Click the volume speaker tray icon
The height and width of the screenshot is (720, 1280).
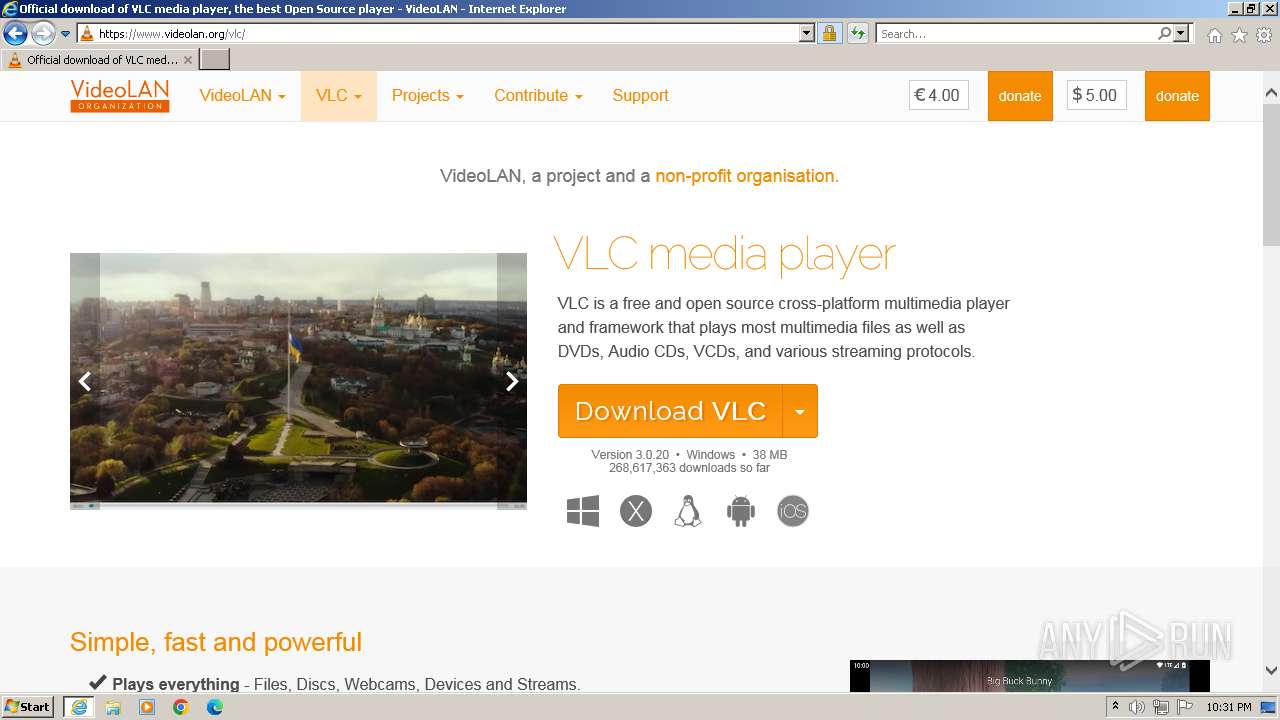click(1137, 707)
